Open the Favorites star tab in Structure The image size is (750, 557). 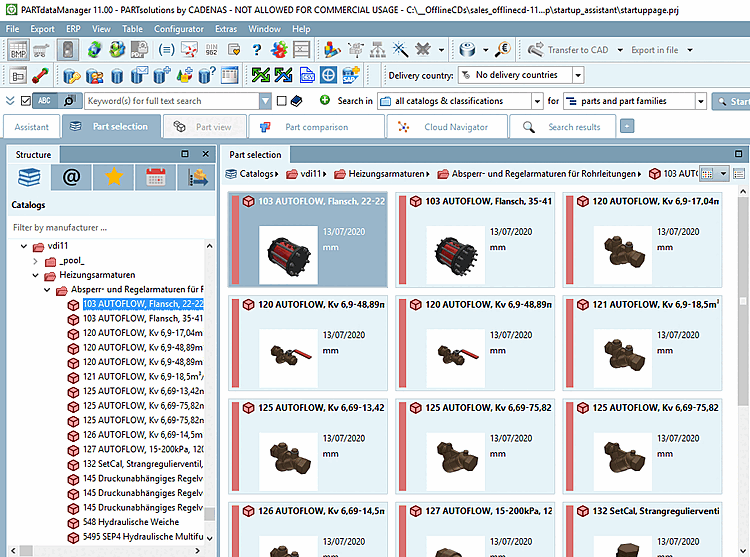[113, 178]
